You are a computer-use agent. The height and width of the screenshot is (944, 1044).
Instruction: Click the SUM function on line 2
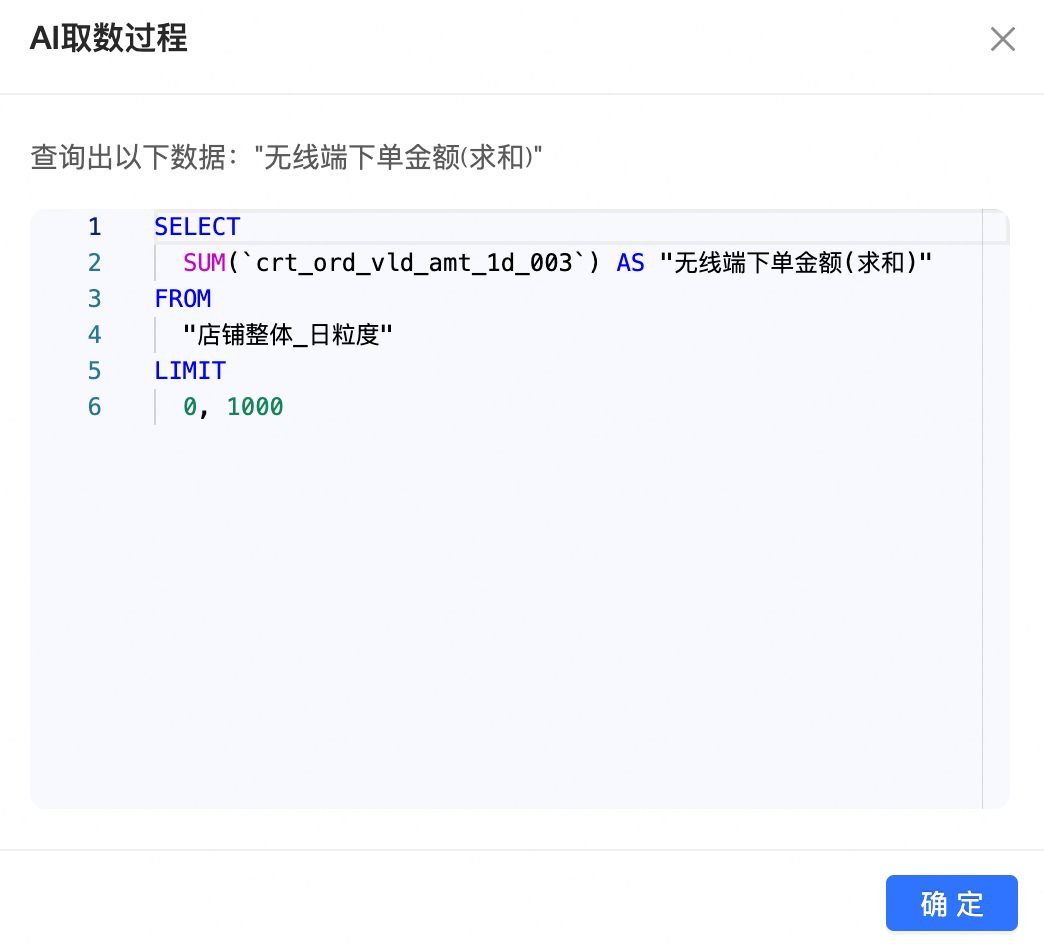[x=204, y=262]
